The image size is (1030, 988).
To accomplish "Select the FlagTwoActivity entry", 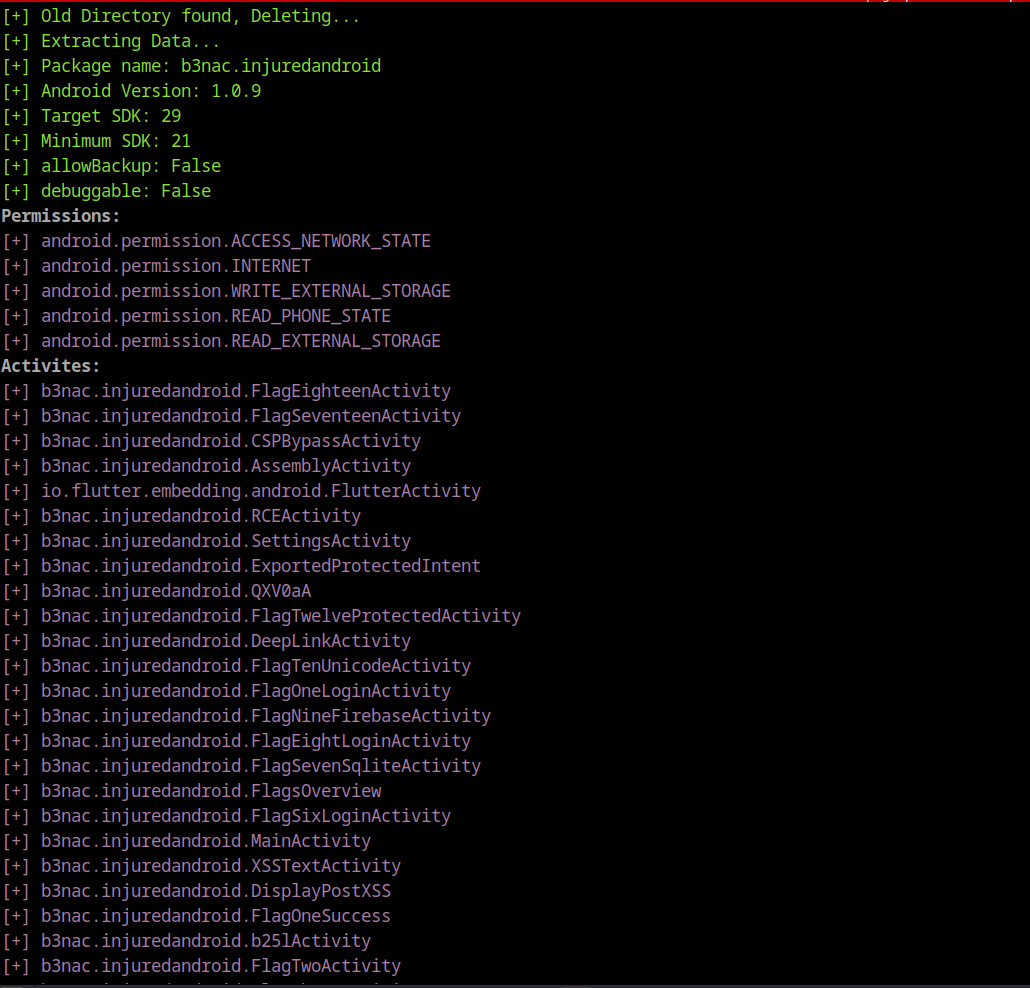I will coord(202,965).
